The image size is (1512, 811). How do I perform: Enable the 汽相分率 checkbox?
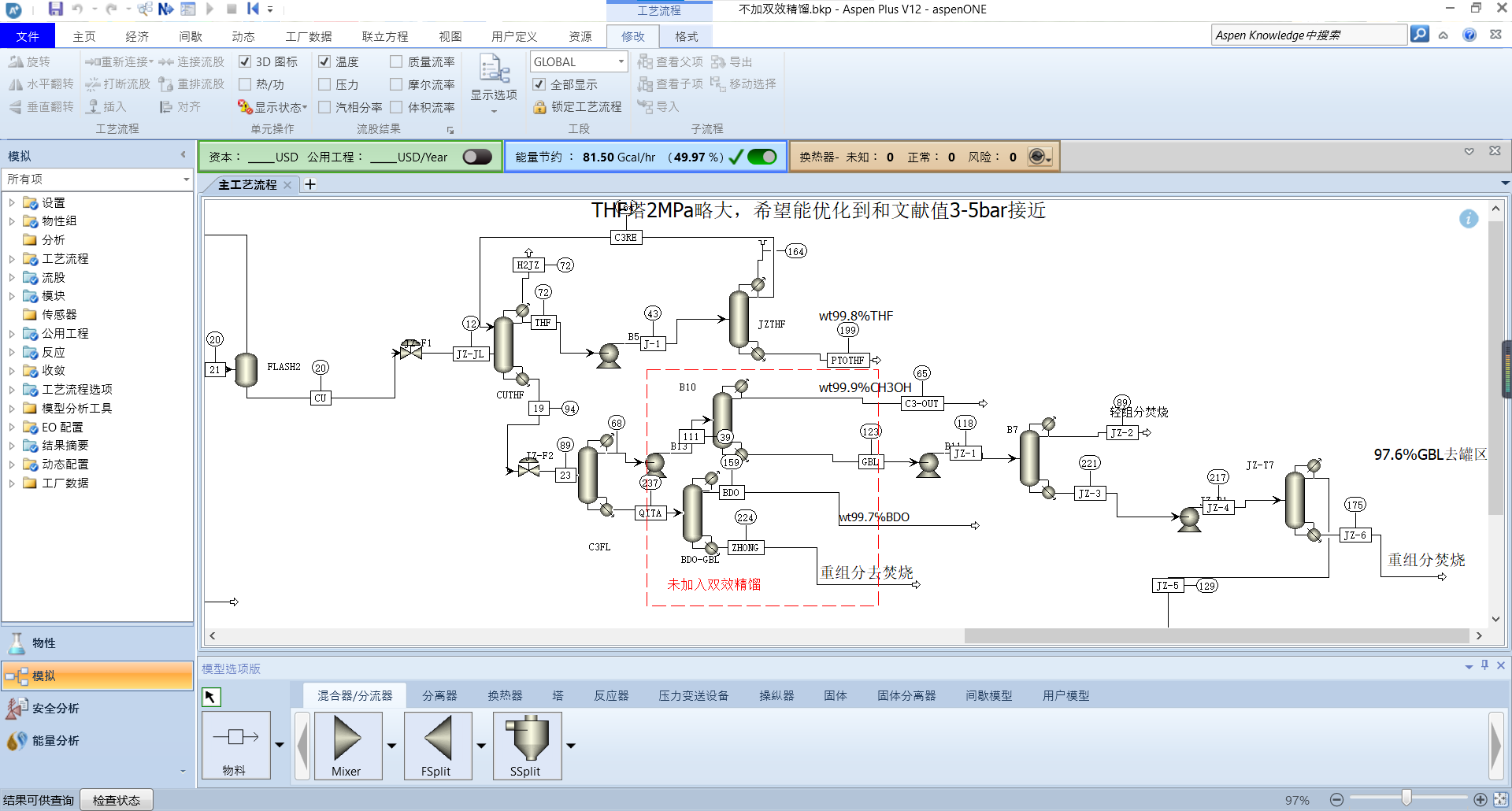(x=324, y=106)
